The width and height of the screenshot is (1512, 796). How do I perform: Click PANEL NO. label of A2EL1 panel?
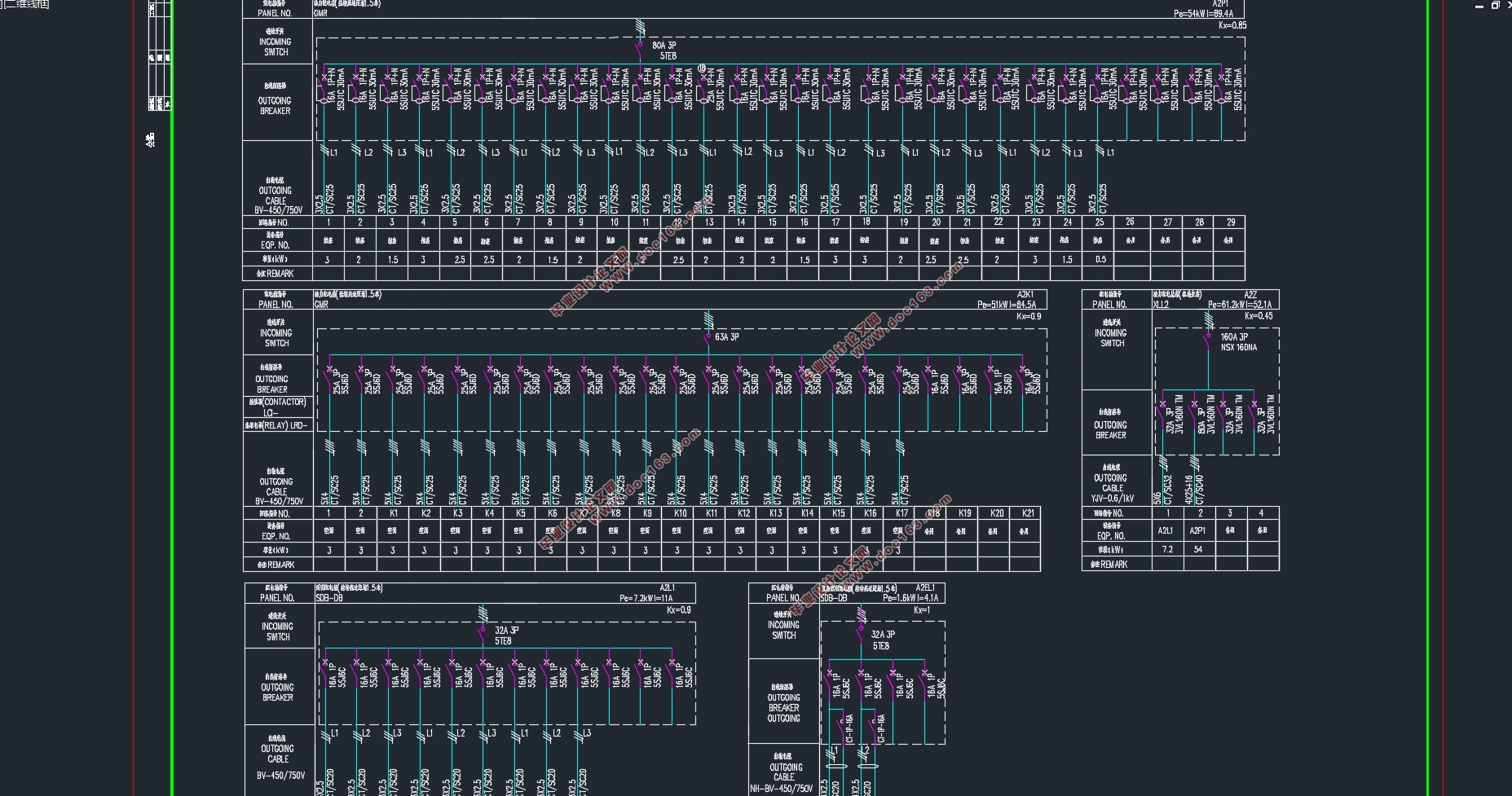(783, 597)
